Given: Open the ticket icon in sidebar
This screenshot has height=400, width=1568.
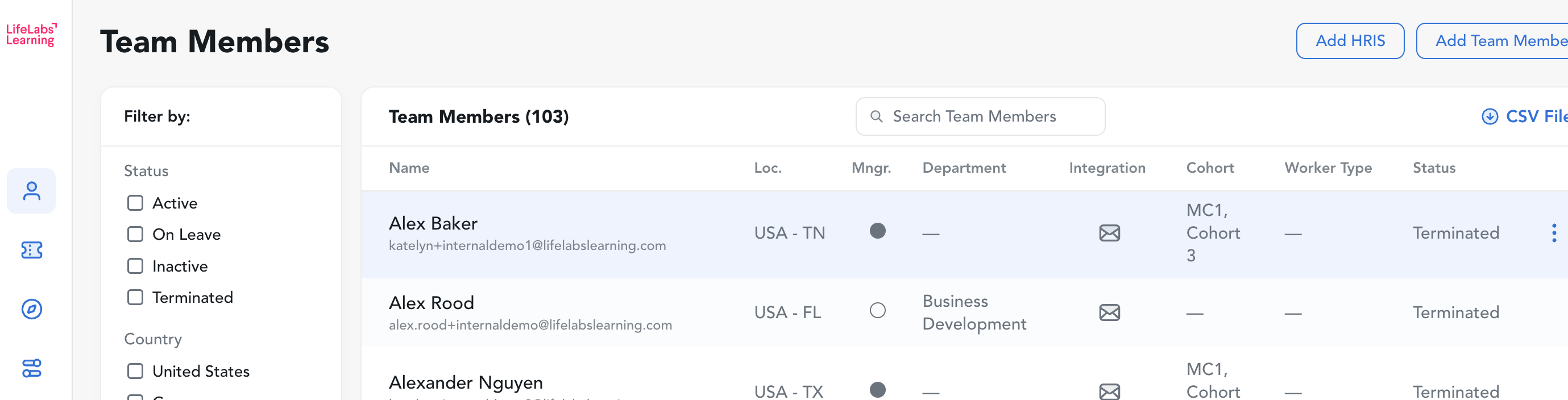Looking at the screenshot, I should pos(32,250).
